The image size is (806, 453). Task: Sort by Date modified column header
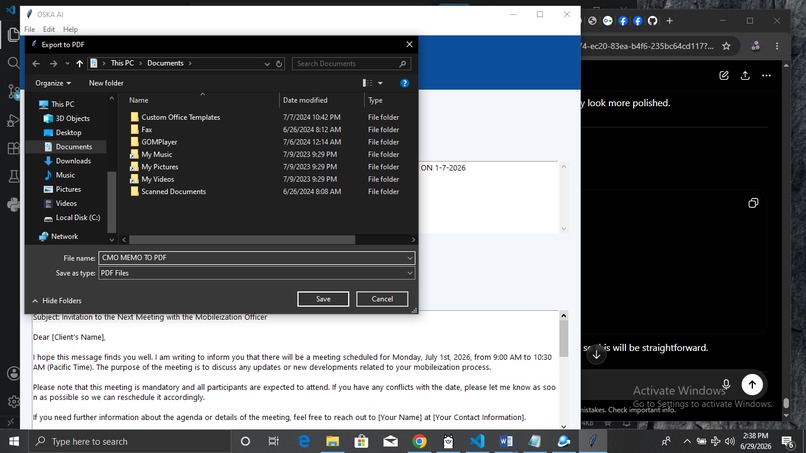322,100
